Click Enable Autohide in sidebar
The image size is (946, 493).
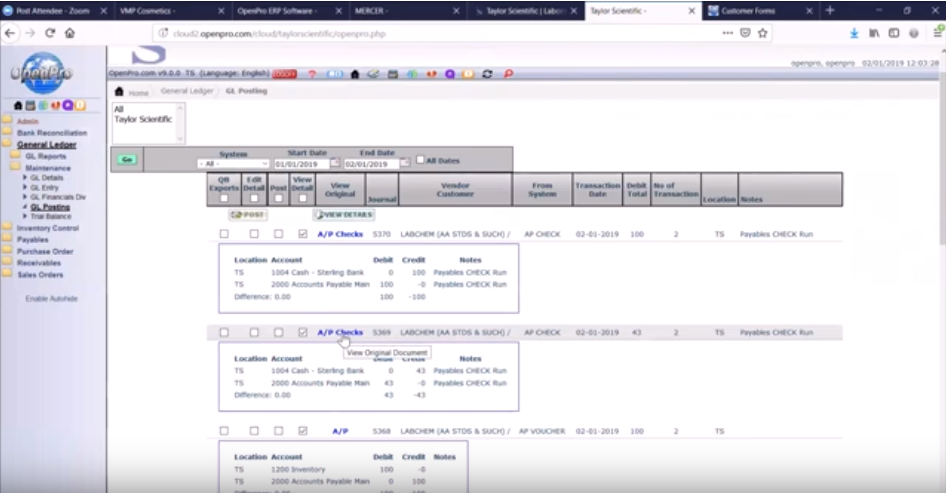(51, 299)
